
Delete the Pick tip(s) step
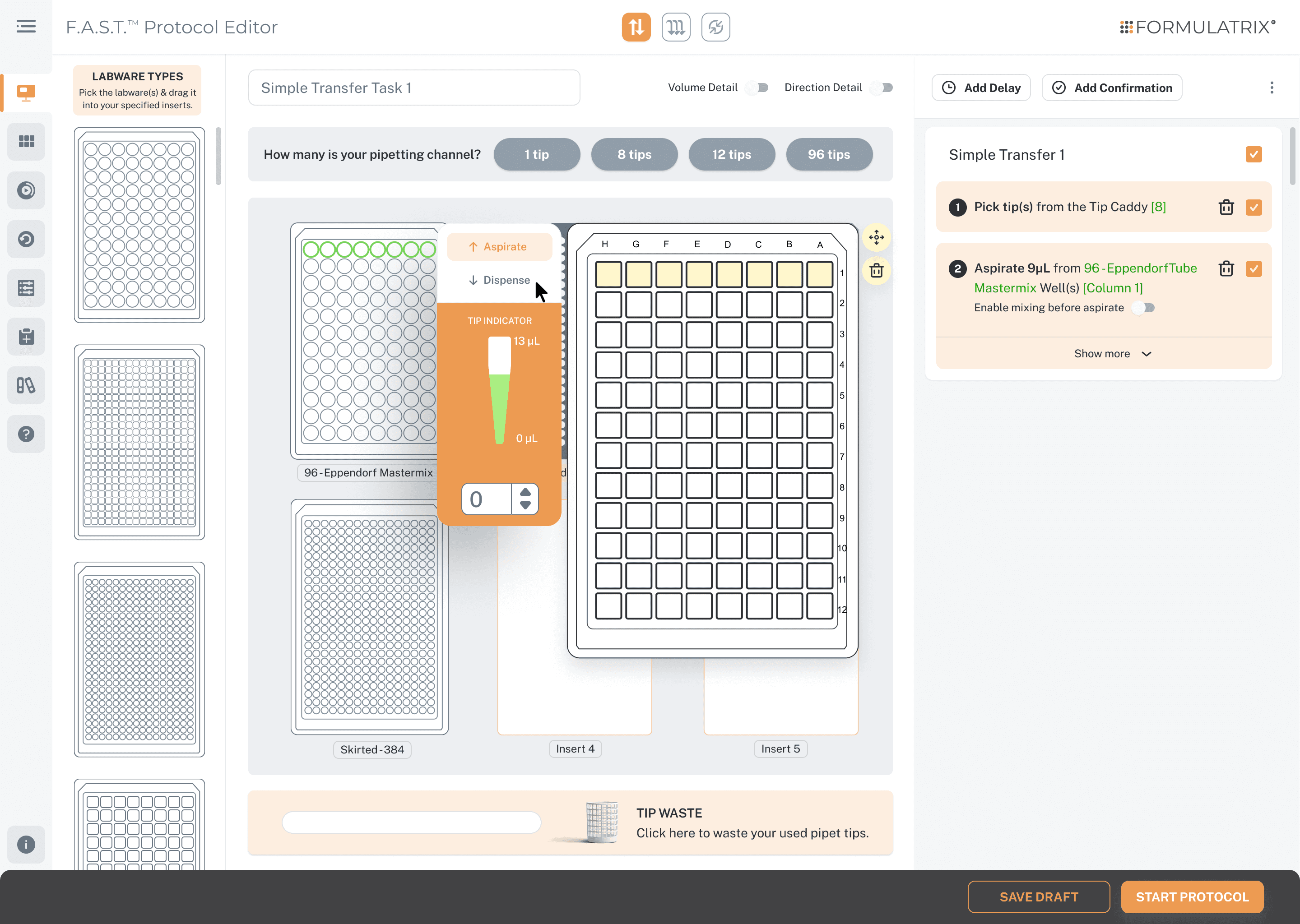pos(1226,207)
